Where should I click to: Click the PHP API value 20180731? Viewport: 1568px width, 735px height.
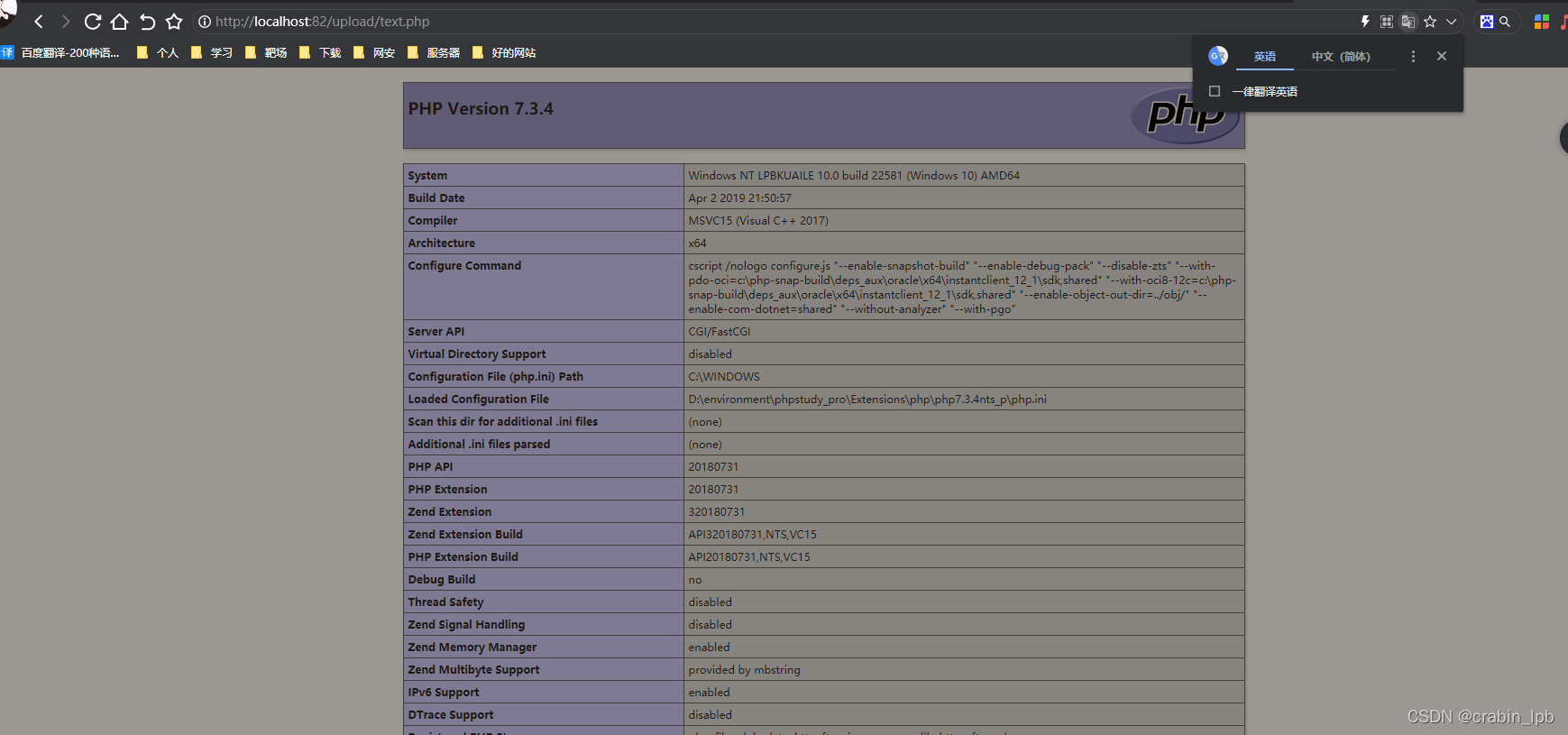[x=713, y=466]
